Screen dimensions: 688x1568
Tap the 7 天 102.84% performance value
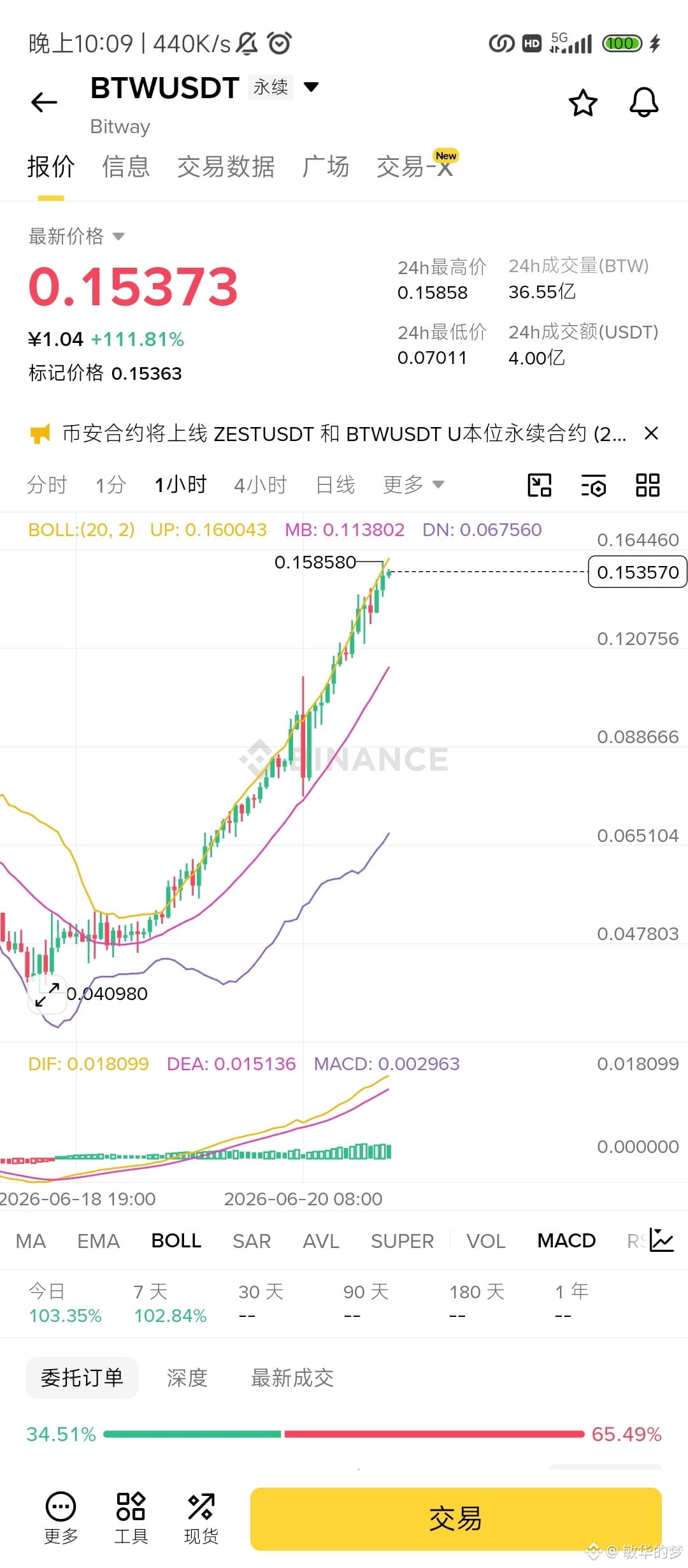(171, 1316)
